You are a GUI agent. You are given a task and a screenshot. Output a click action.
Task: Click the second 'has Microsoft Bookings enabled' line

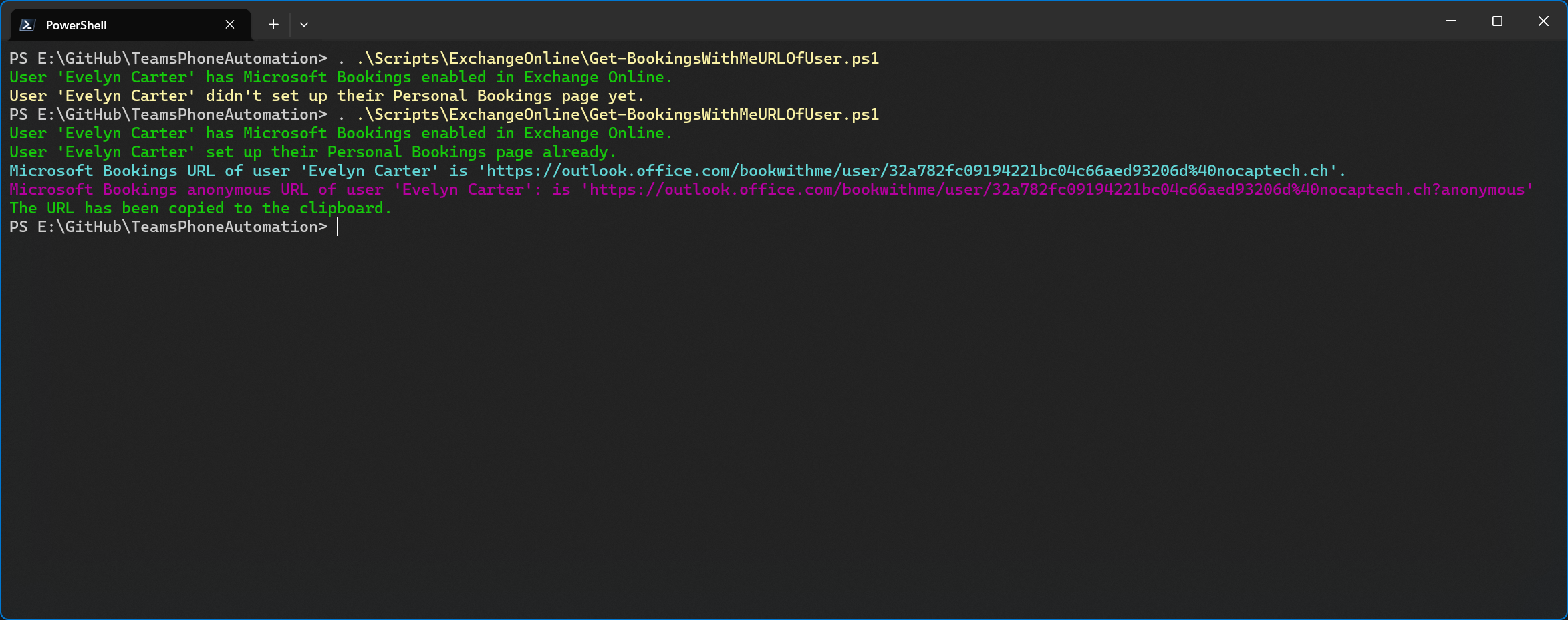341,133
